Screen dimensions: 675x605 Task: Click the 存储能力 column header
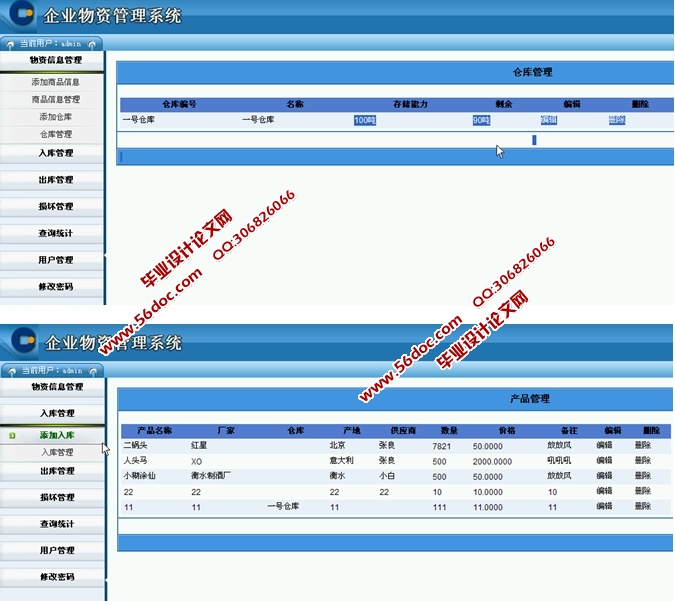tap(410, 104)
